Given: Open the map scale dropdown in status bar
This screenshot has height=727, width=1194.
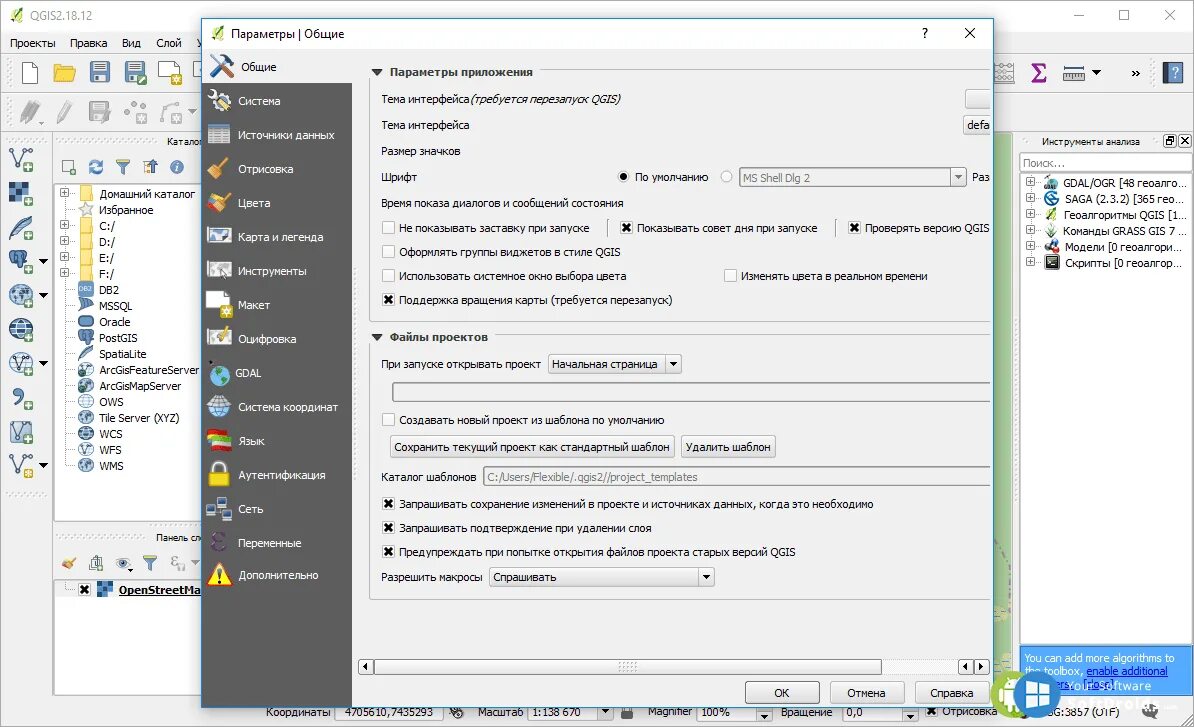Looking at the screenshot, I should 605,713.
